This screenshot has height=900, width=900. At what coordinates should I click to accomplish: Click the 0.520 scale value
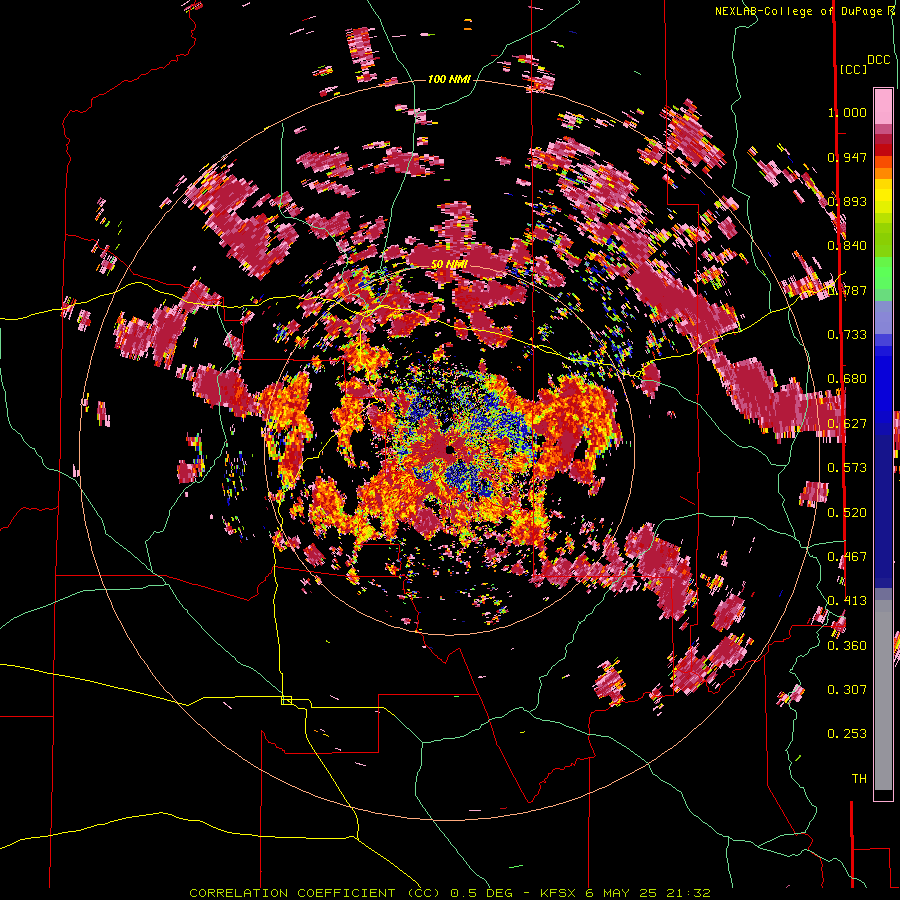pos(847,512)
